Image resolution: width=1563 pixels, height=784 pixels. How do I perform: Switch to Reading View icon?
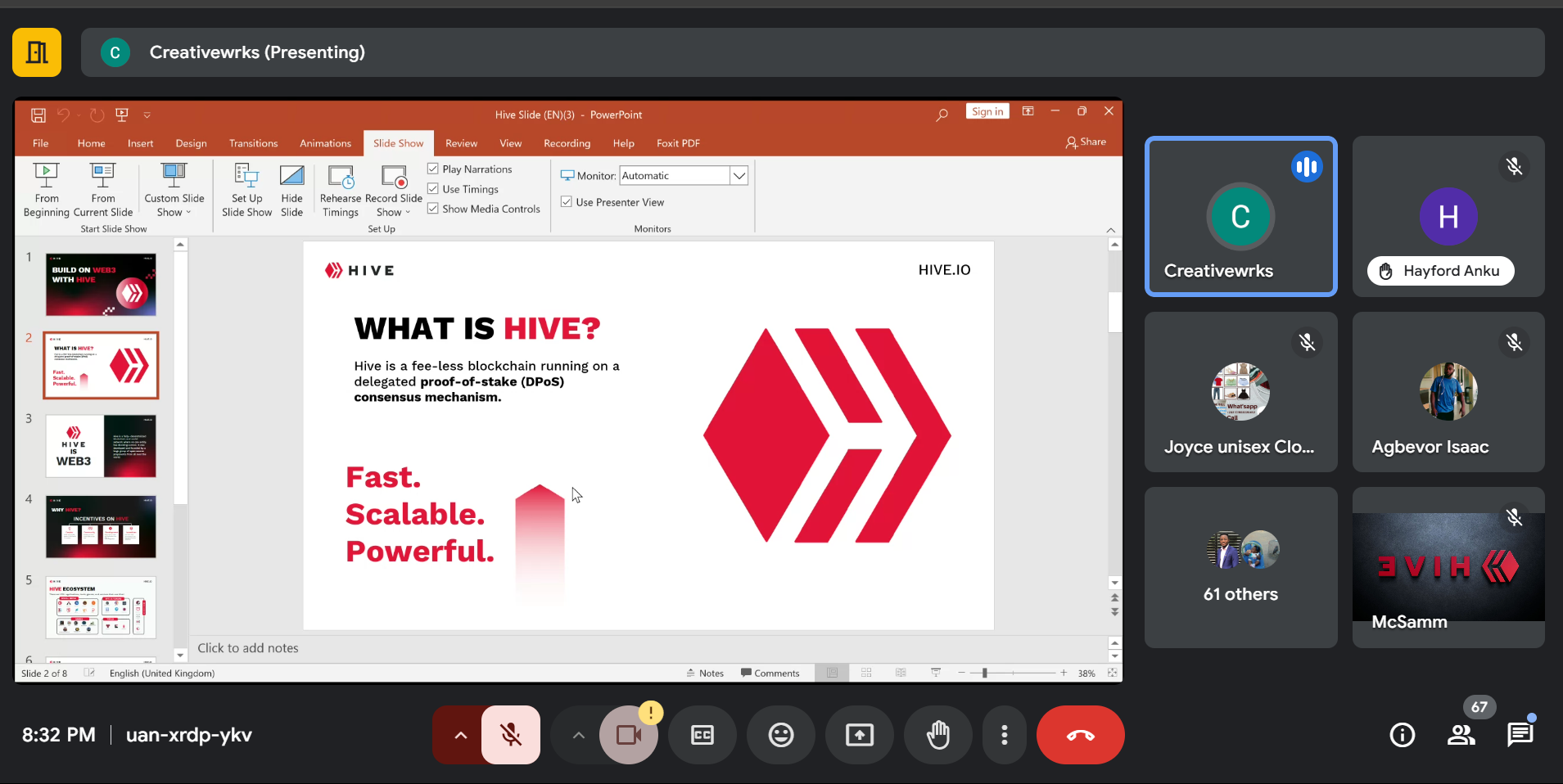click(901, 673)
